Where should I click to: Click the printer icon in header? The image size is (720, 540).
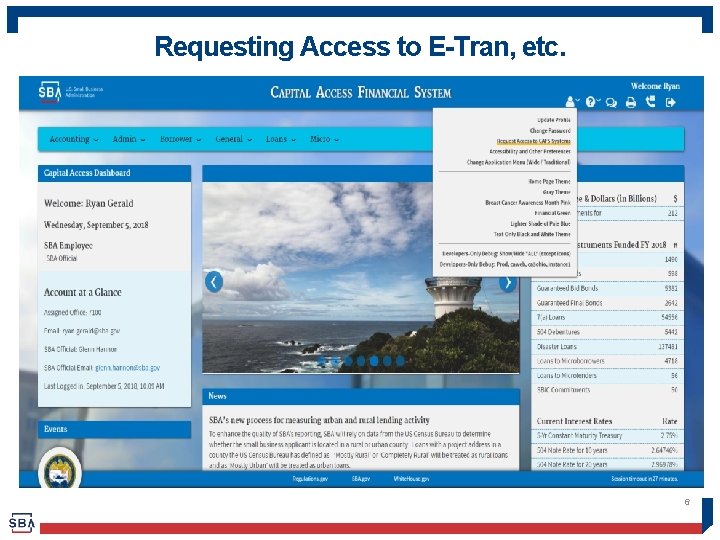click(x=631, y=102)
